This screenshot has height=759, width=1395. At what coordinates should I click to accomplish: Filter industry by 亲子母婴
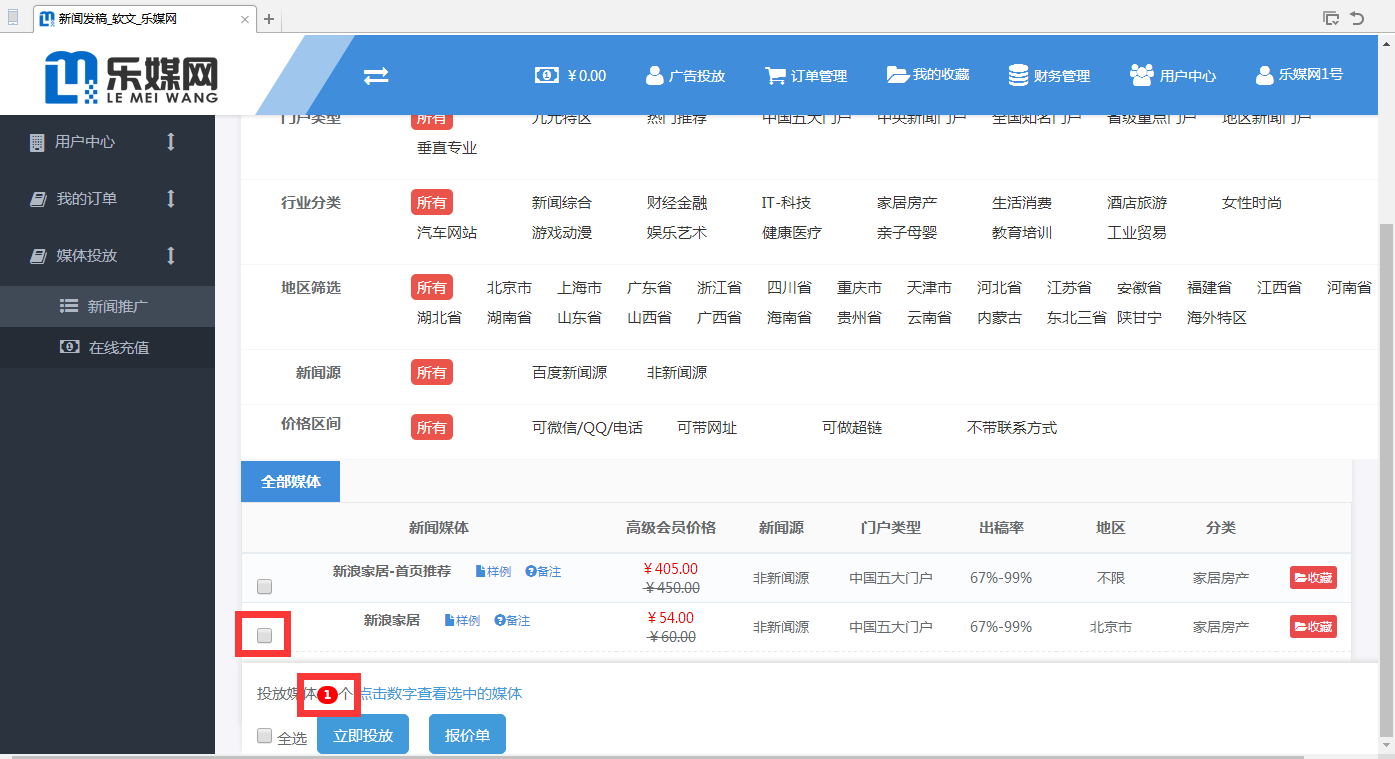[907, 233]
